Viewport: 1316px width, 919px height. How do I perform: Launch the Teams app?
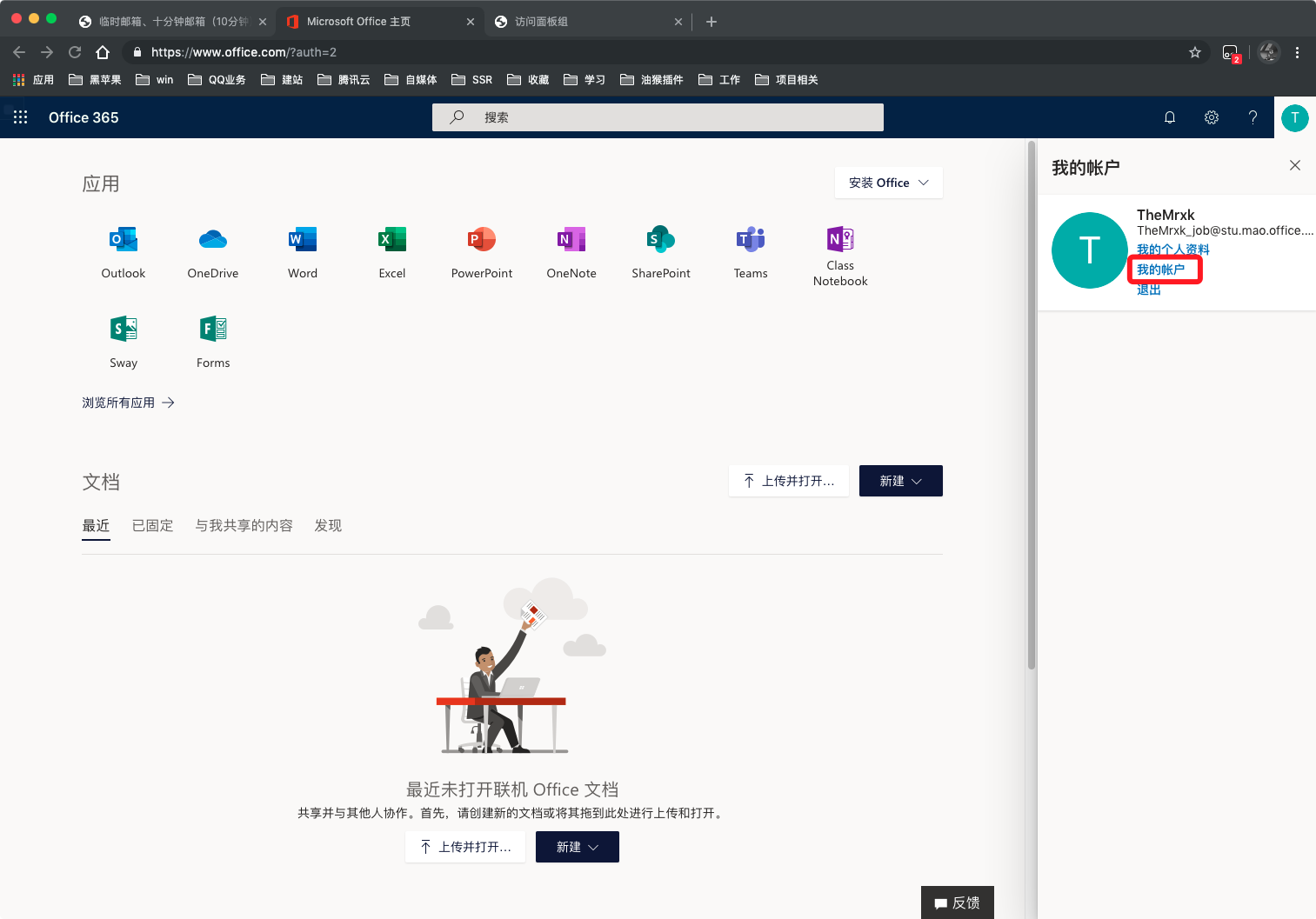point(751,252)
